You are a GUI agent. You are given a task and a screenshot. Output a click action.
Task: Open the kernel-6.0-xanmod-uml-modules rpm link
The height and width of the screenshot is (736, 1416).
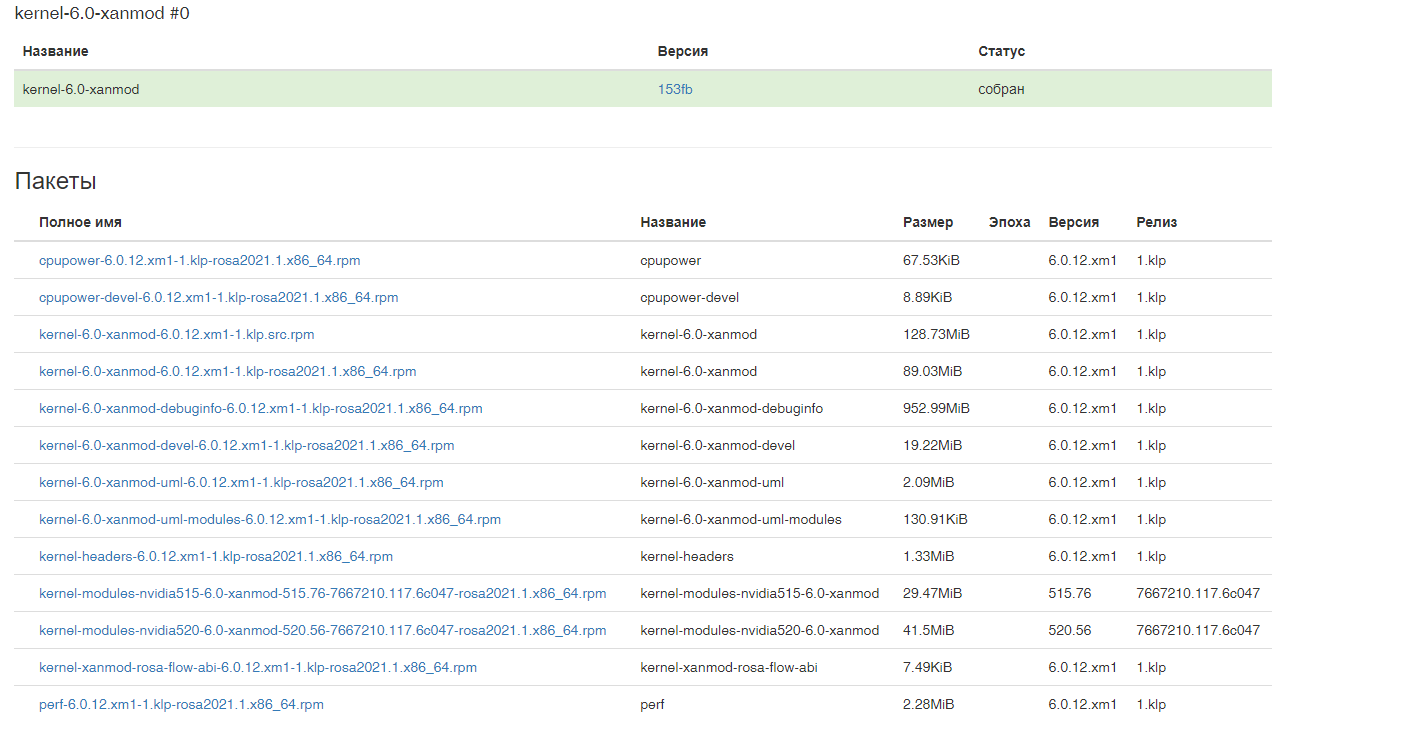tap(270, 519)
